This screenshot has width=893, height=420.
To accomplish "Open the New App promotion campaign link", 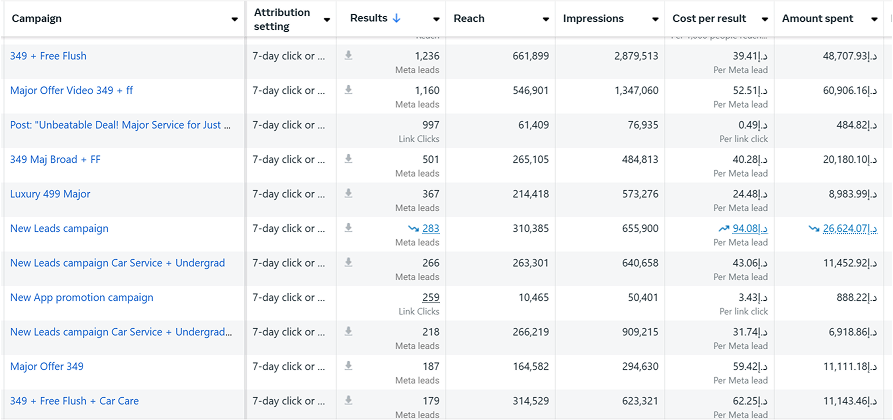I will (82, 297).
